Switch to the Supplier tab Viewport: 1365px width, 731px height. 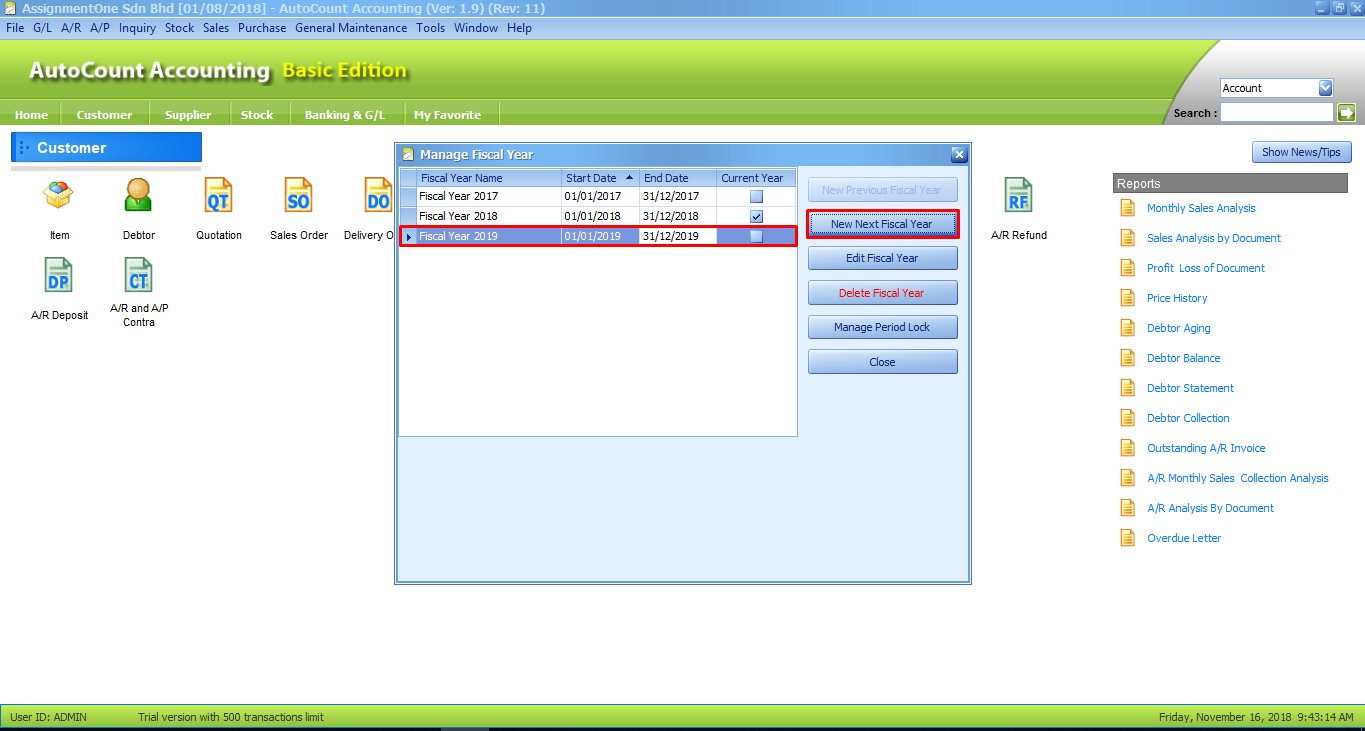tap(188, 114)
